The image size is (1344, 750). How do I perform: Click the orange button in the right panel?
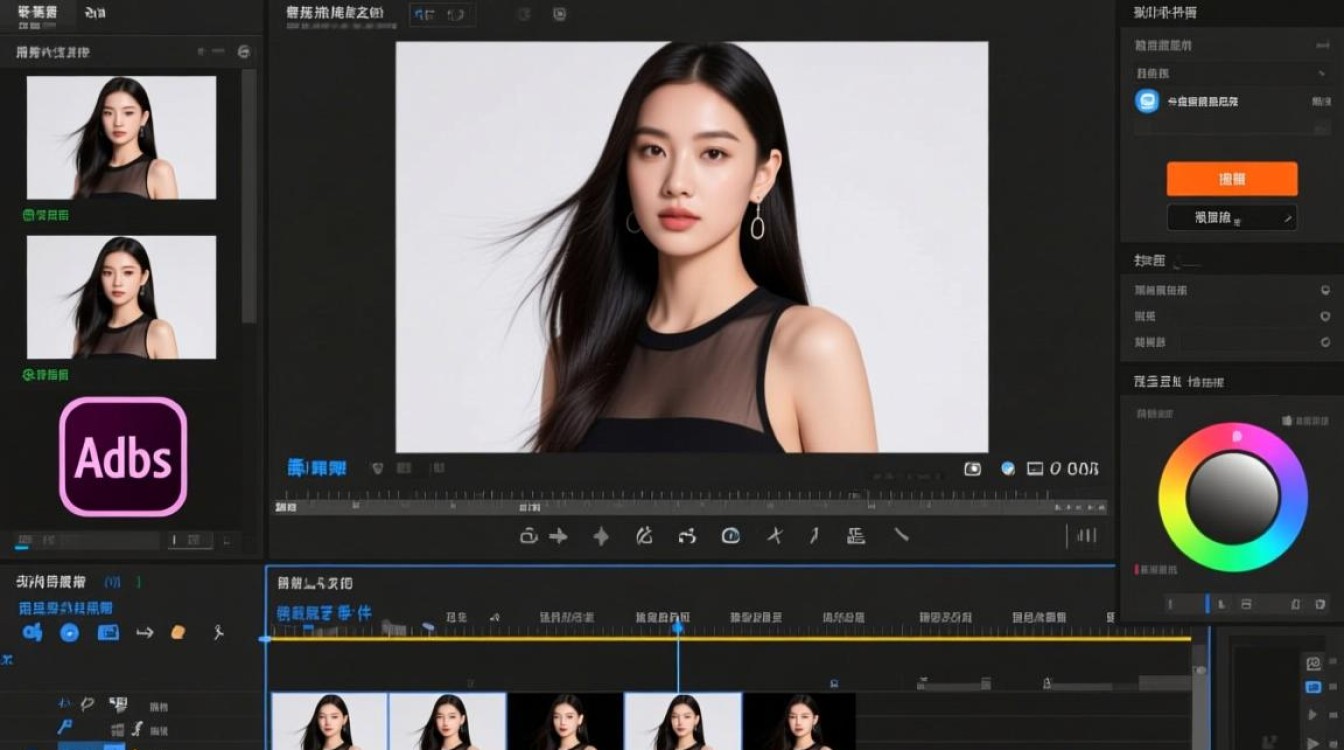pos(1232,179)
